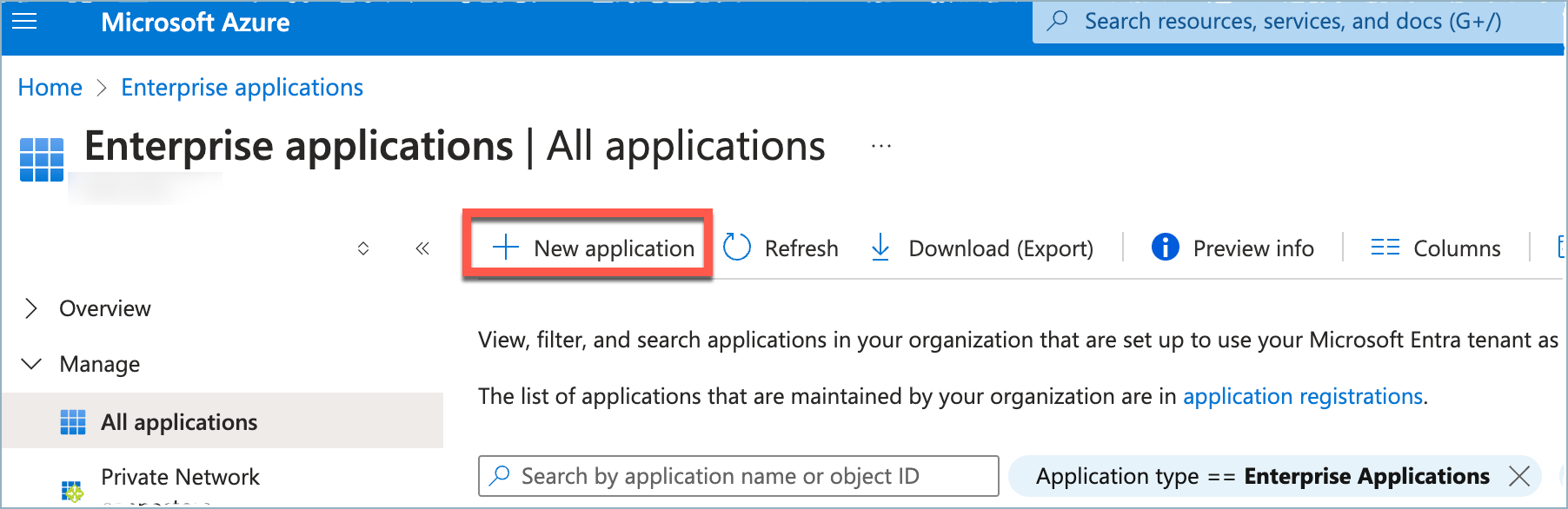Open the Columns chooser
Viewport: 1568px width, 509px height.
[1436, 248]
